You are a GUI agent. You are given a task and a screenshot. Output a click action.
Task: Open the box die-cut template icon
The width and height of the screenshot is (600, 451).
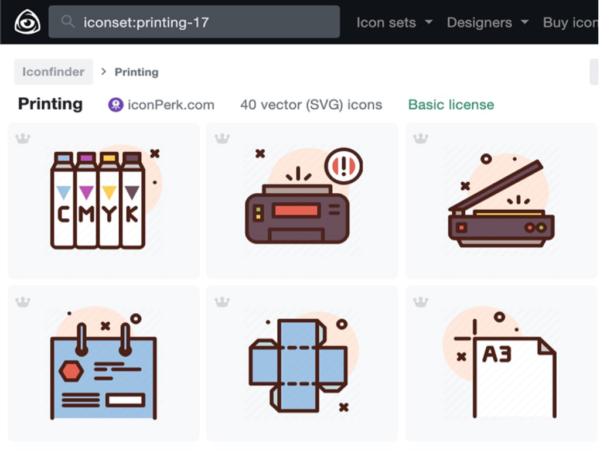pos(301,365)
